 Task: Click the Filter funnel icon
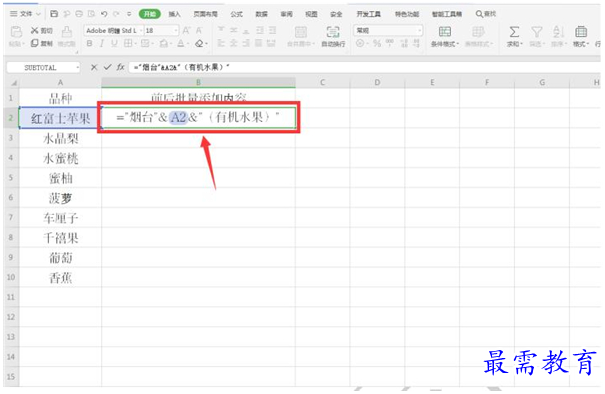pyautogui.click(x=537, y=32)
